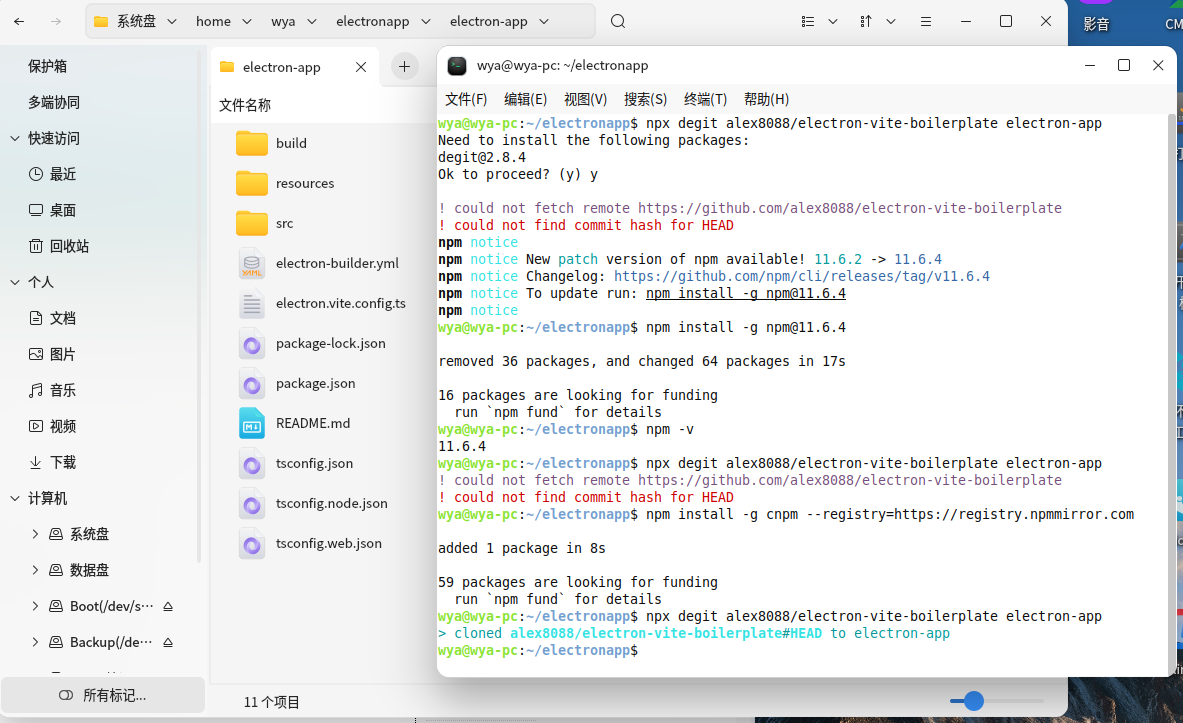Open the build folder
The image size is (1183, 723).
pyautogui.click(x=252, y=143)
